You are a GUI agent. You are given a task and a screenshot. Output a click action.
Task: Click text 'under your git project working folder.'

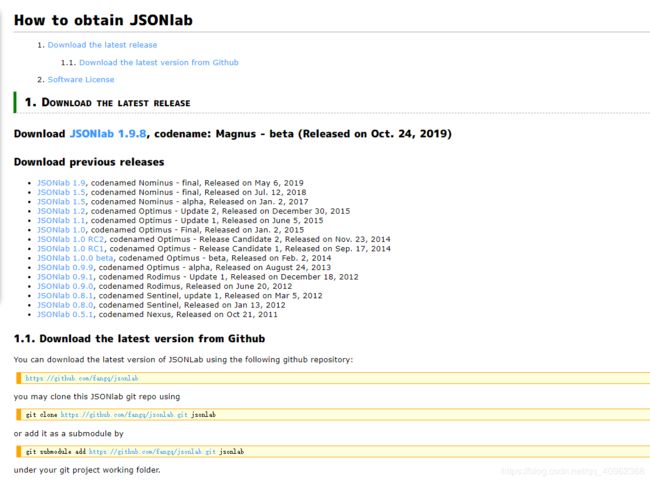(x=87, y=470)
